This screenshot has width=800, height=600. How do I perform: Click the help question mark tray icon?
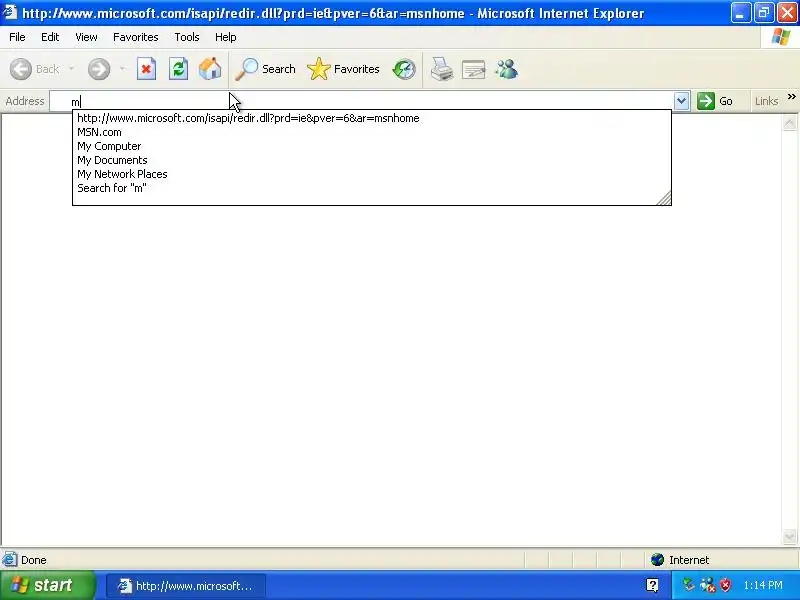point(652,585)
